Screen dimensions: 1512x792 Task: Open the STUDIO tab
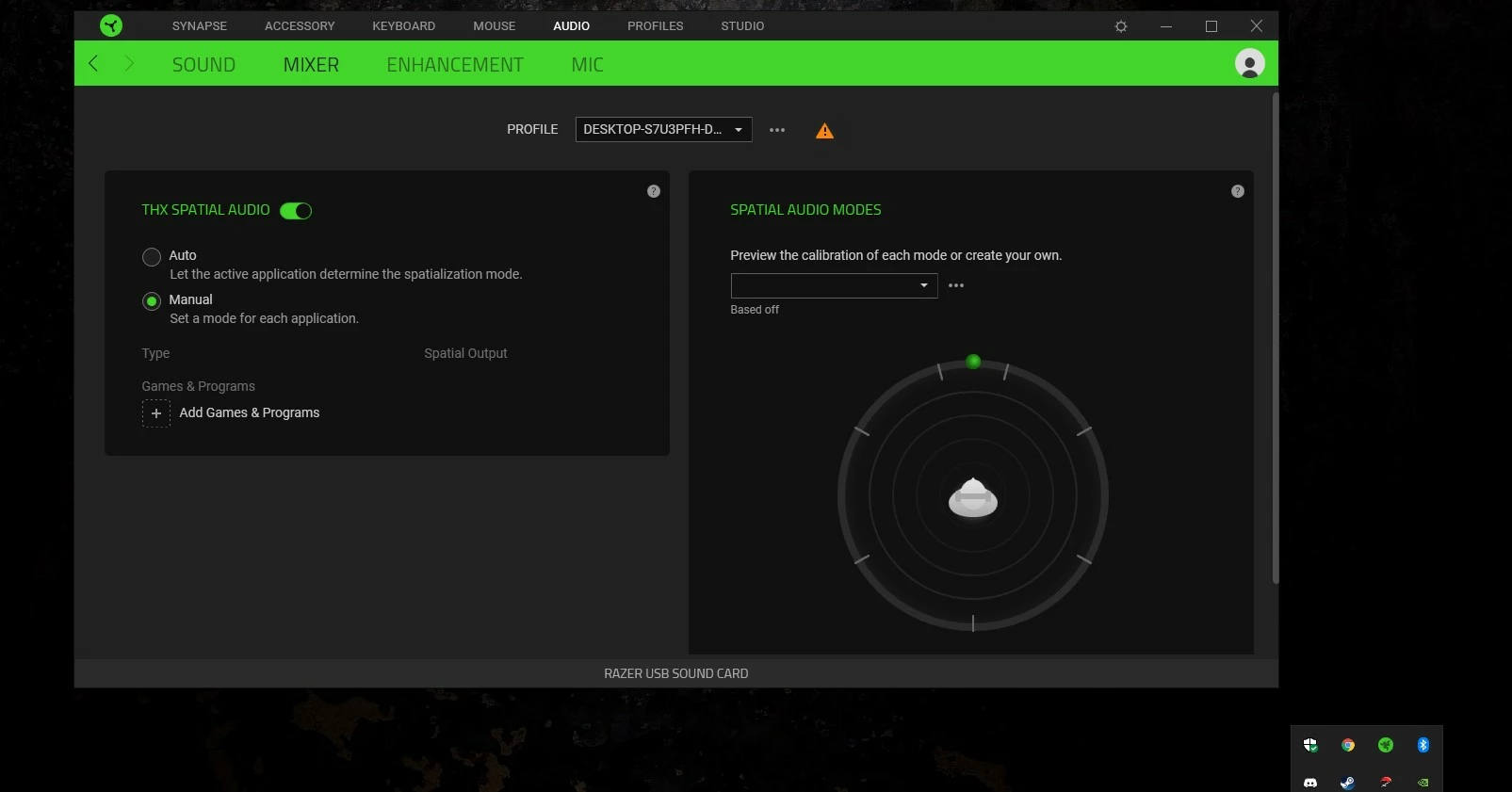tap(742, 26)
